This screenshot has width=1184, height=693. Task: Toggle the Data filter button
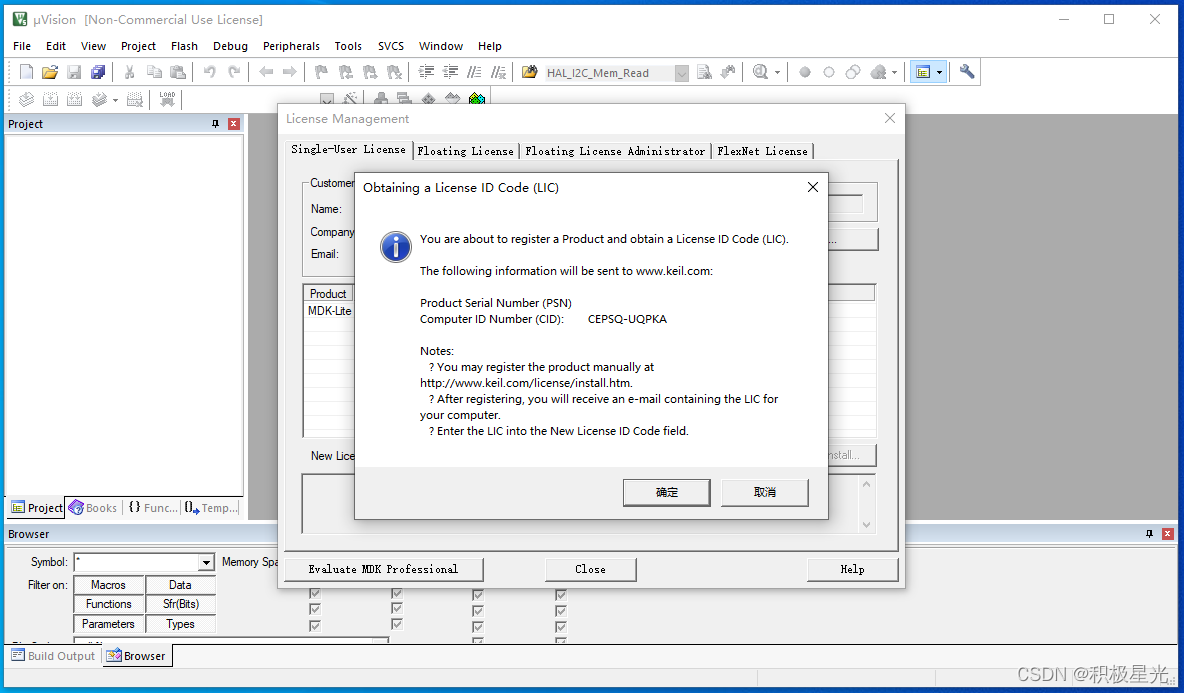tap(180, 585)
